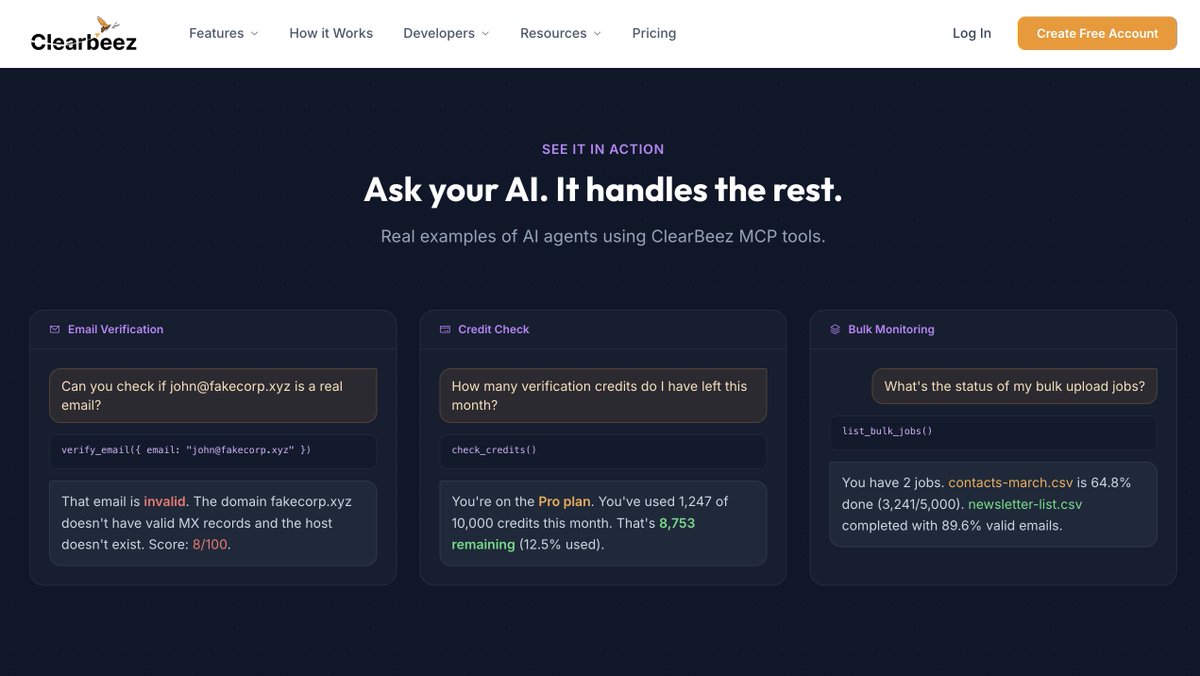
Task: Click the red 'invalid' word
Action: coord(165,501)
